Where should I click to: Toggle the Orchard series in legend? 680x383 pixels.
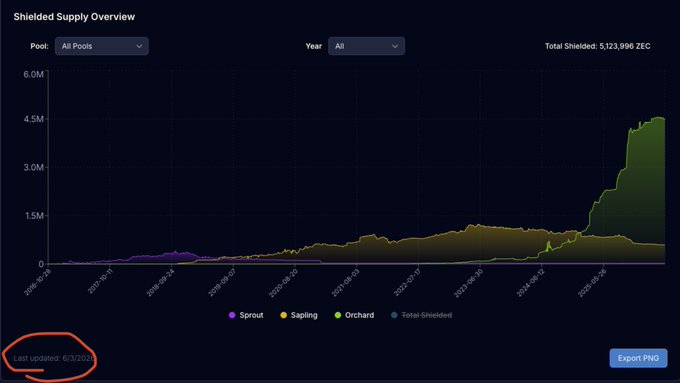click(x=354, y=315)
